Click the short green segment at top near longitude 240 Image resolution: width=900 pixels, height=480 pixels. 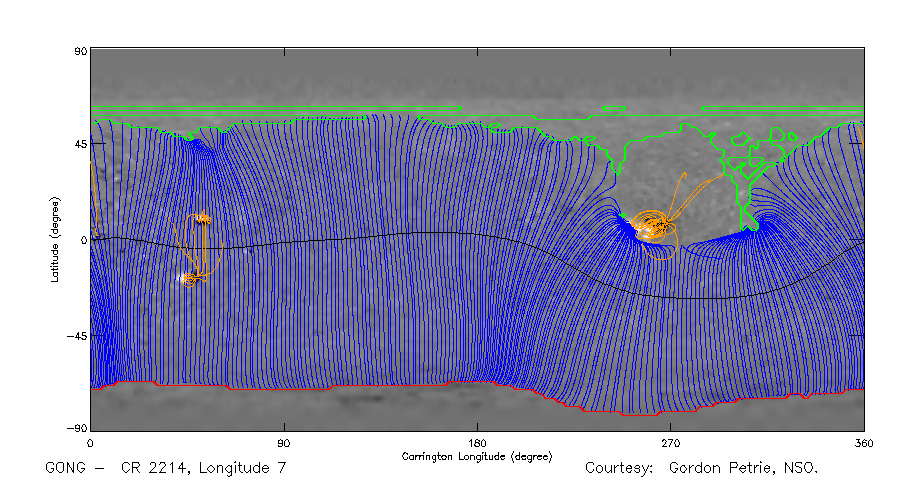[613, 106]
